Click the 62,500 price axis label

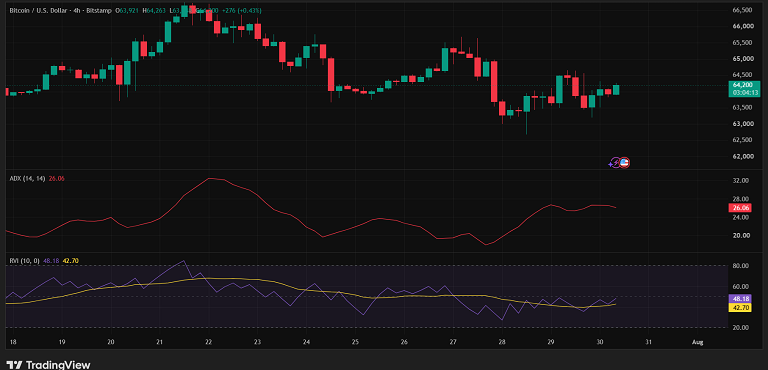743,140
